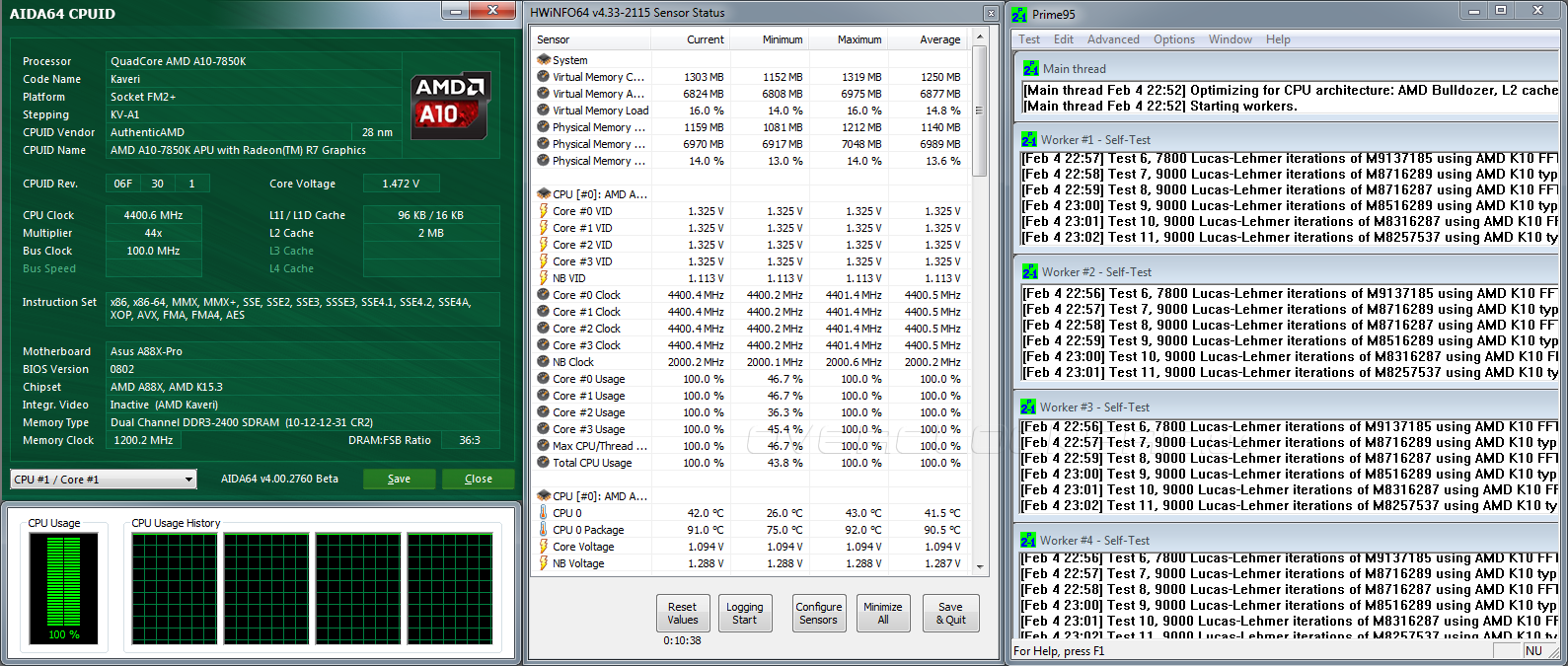This screenshot has height=666, width=1568.
Task: Click the HWiNFO64 sensor list scroll down arrow
Action: point(980,566)
